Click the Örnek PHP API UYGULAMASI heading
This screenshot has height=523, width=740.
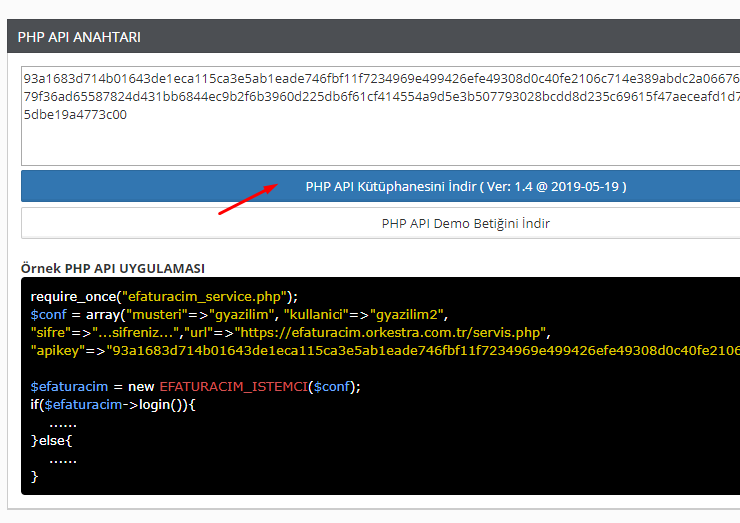click(113, 268)
